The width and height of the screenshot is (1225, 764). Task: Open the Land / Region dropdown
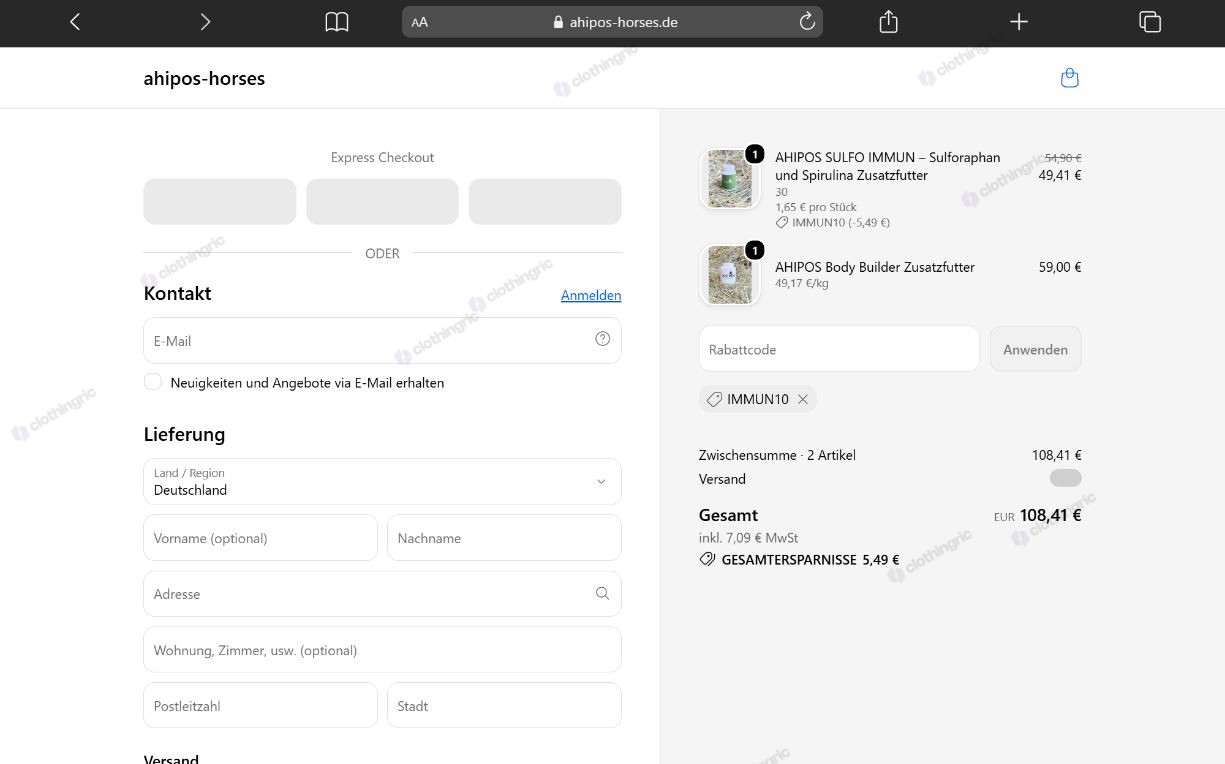tap(382, 482)
